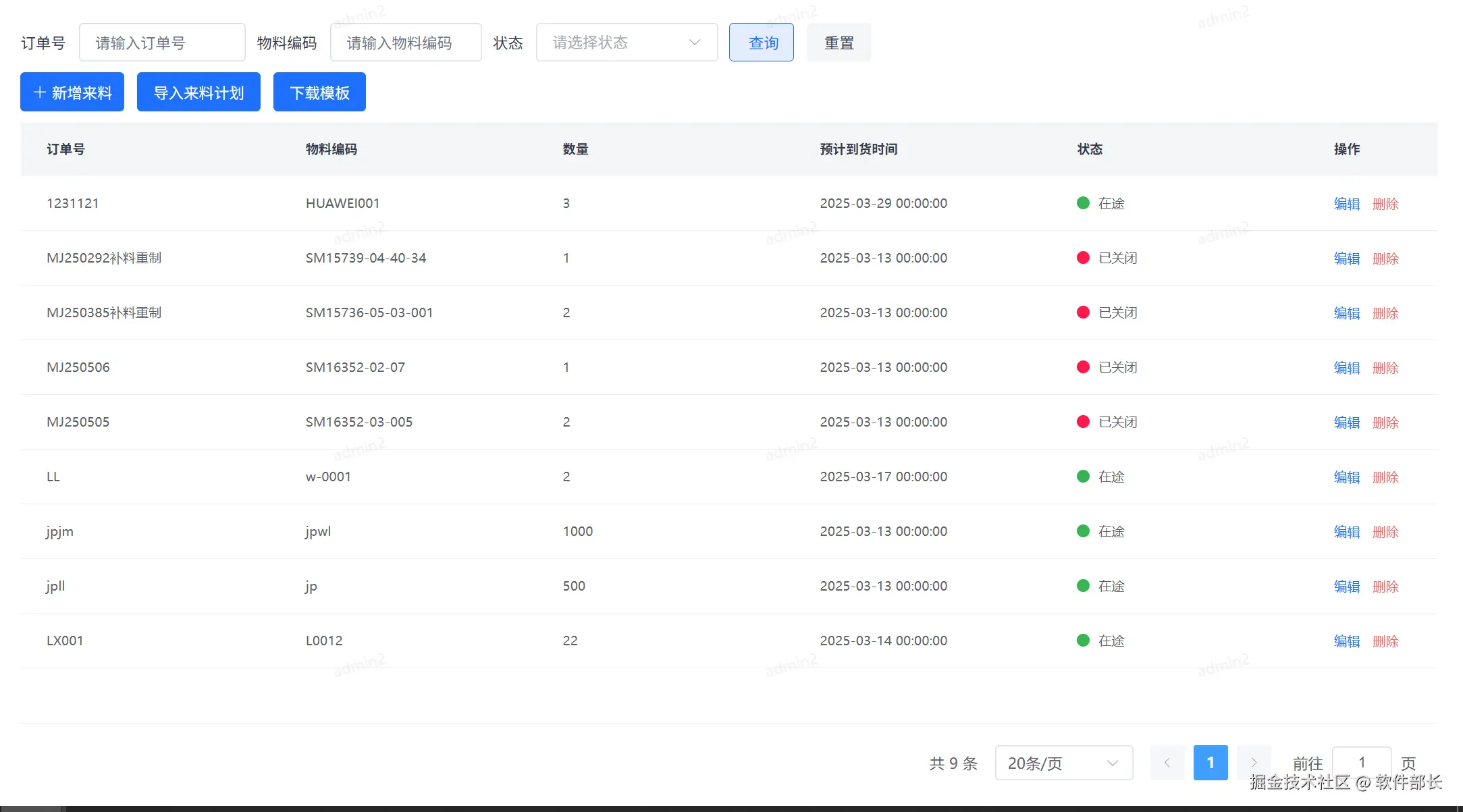Click green status dot for order 1231121
The image size is (1463, 812).
(1083, 203)
